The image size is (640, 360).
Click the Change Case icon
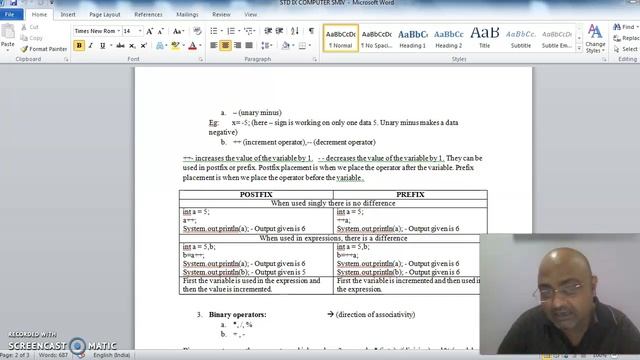178,31
